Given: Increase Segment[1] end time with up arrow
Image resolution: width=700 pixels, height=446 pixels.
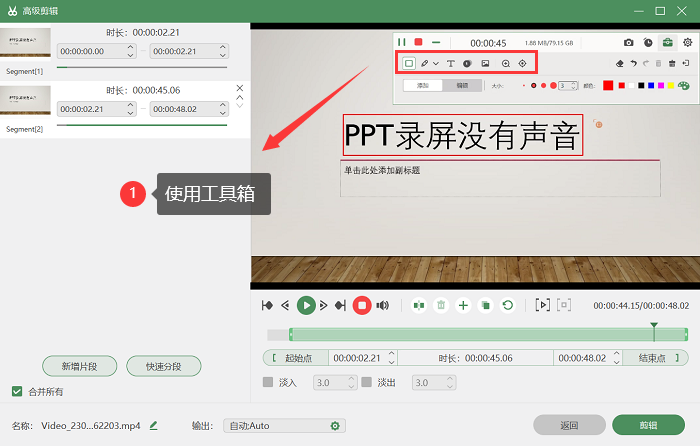Looking at the screenshot, I should click(x=223, y=47).
